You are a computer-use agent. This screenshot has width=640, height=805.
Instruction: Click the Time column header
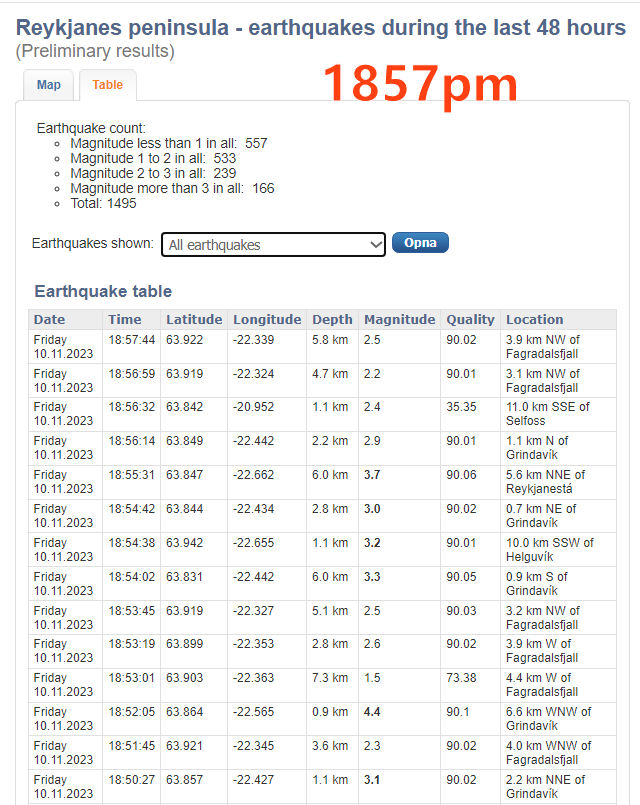point(125,320)
